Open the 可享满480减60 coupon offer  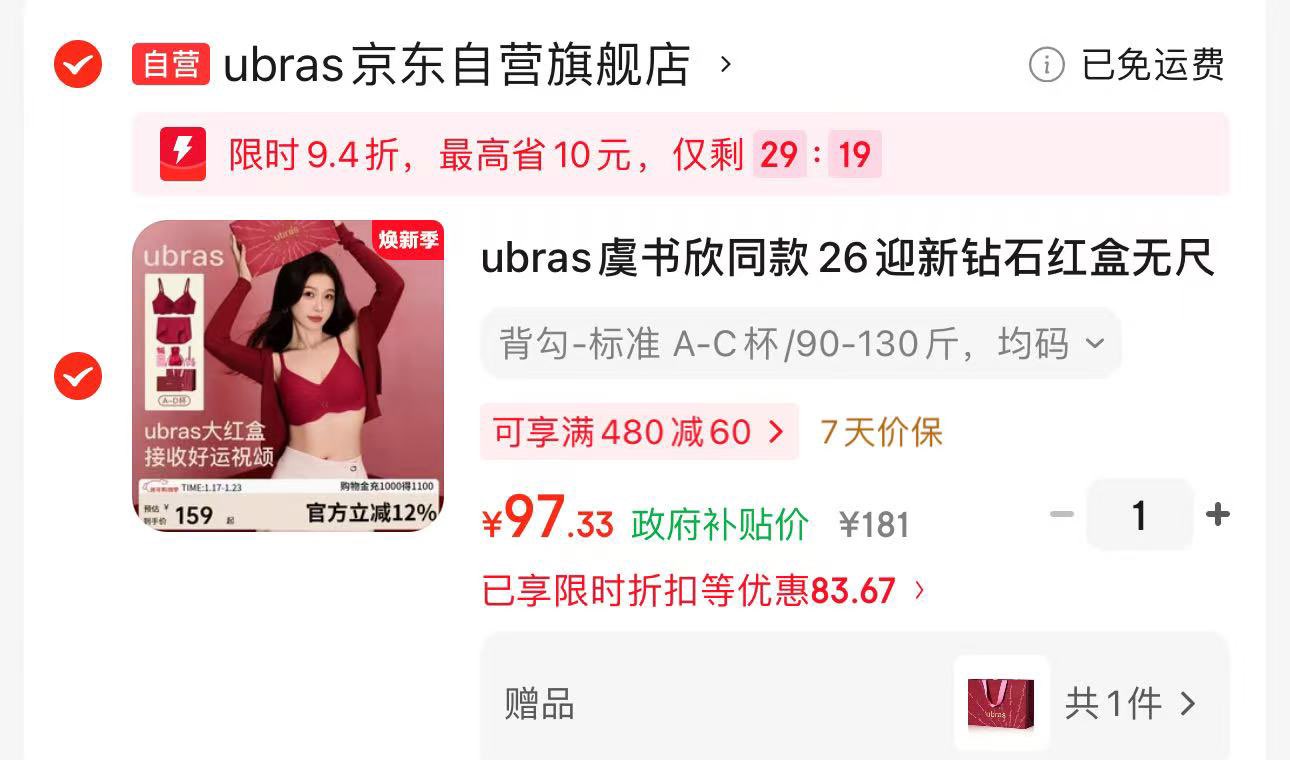(x=639, y=432)
